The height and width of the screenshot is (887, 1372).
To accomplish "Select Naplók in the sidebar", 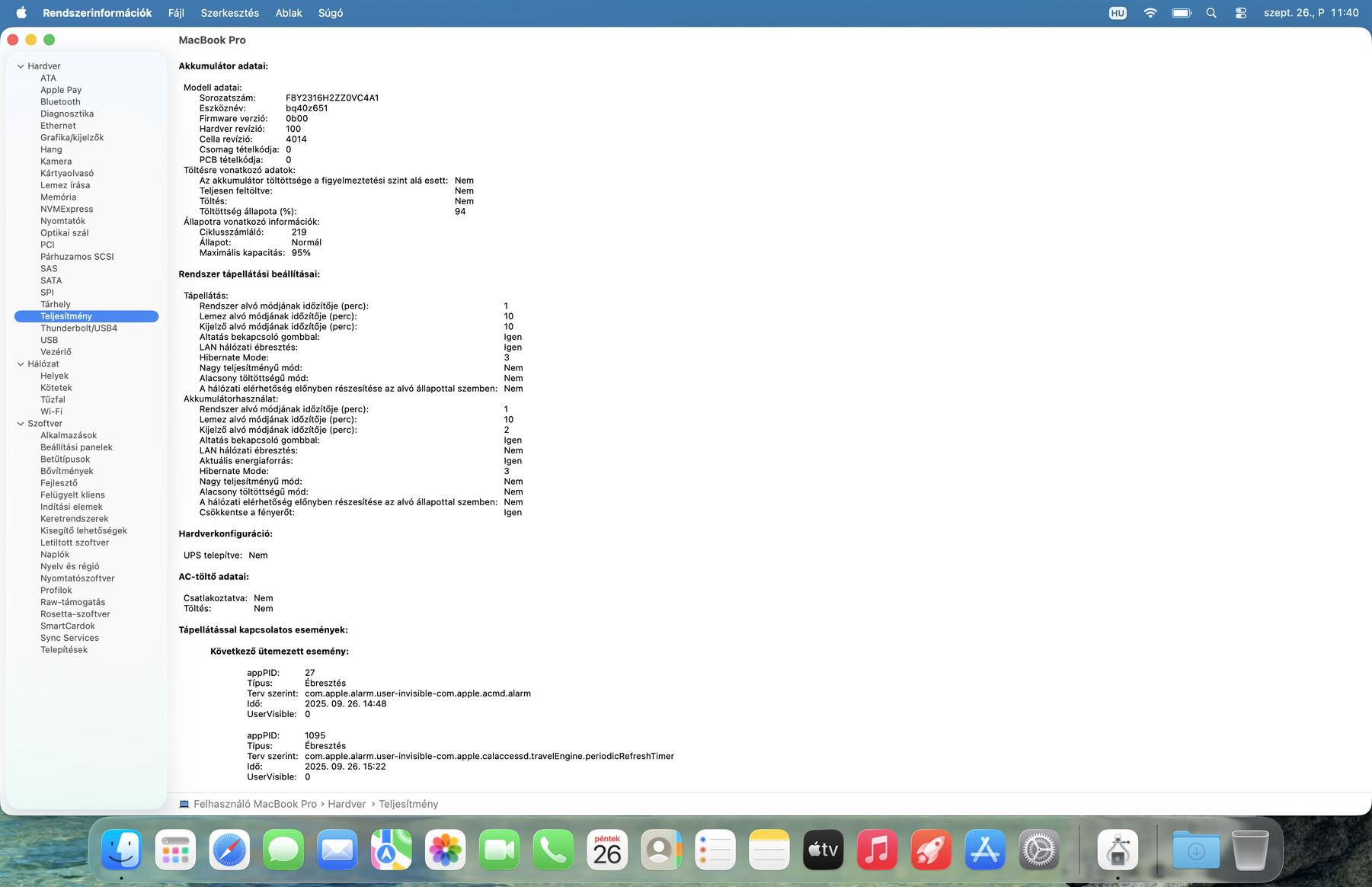I will 55,555.
